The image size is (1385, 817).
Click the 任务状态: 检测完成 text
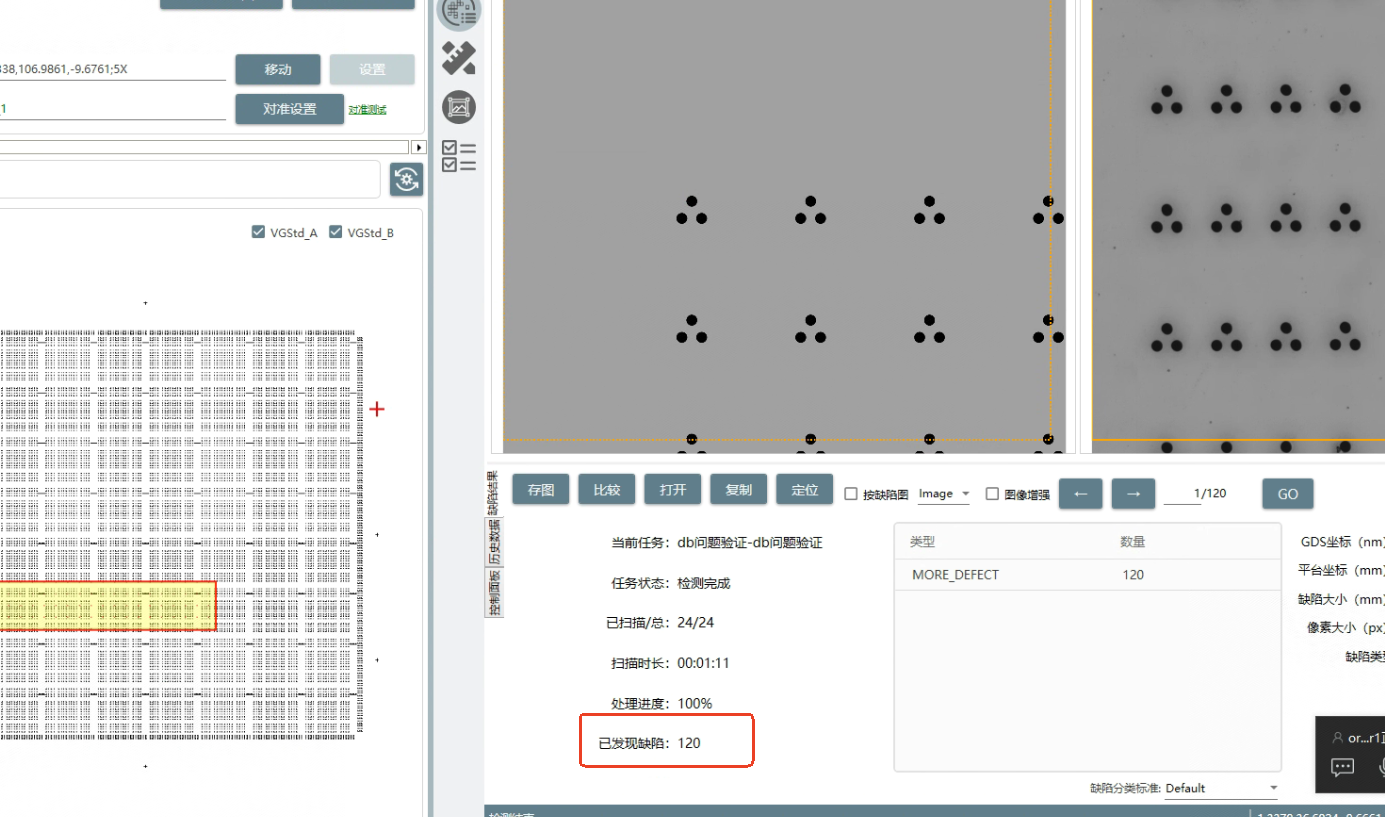670,583
